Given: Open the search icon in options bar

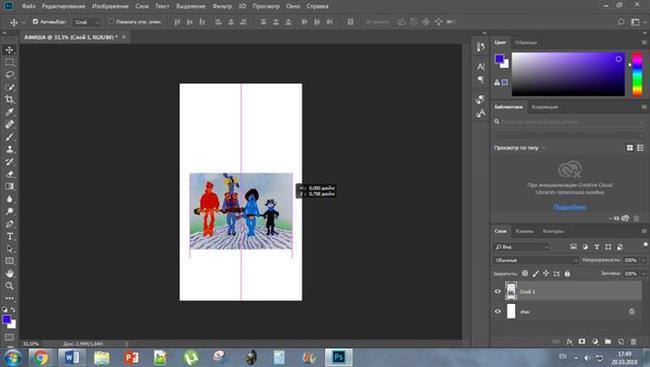Looking at the screenshot, I should (x=621, y=22).
